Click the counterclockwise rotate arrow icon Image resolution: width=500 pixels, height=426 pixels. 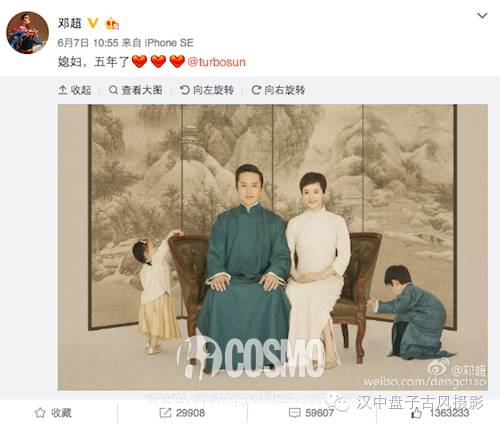pyautogui.click(x=184, y=90)
